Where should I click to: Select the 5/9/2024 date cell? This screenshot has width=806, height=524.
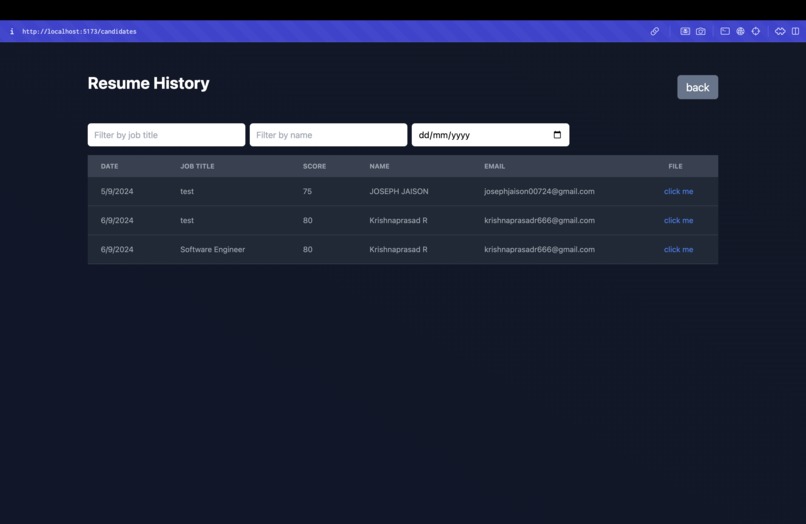(x=117, y=191)
